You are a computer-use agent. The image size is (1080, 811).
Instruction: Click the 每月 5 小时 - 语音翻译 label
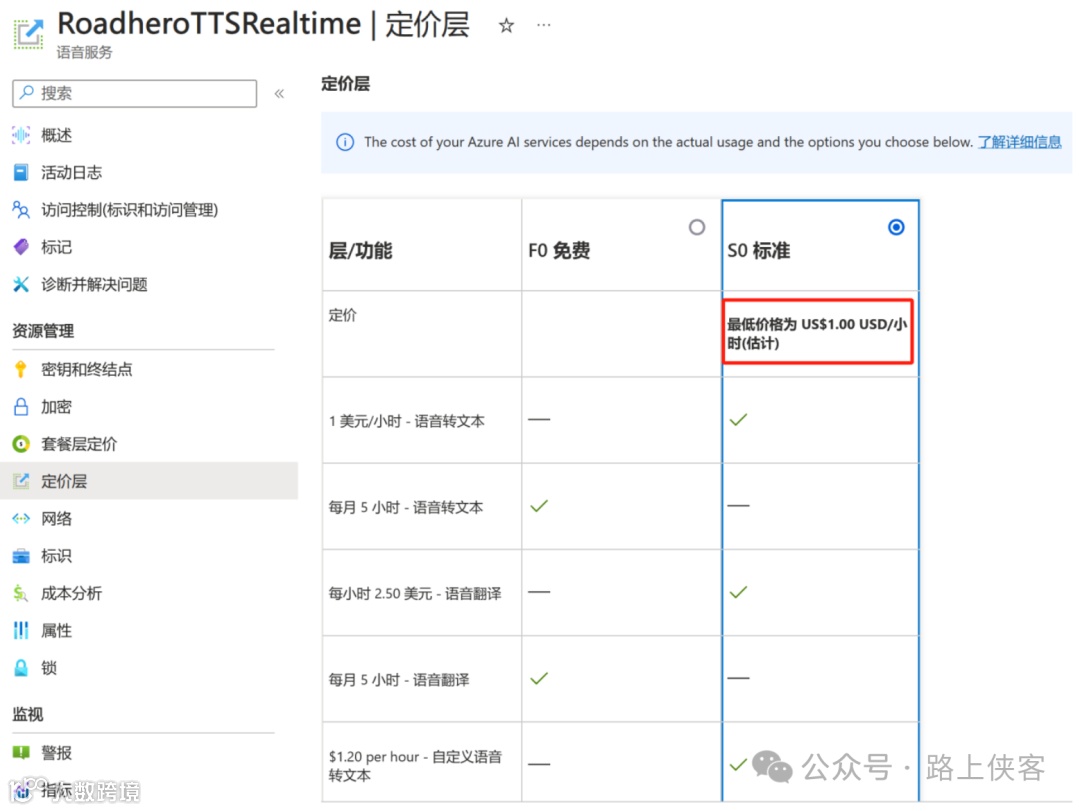399,679
